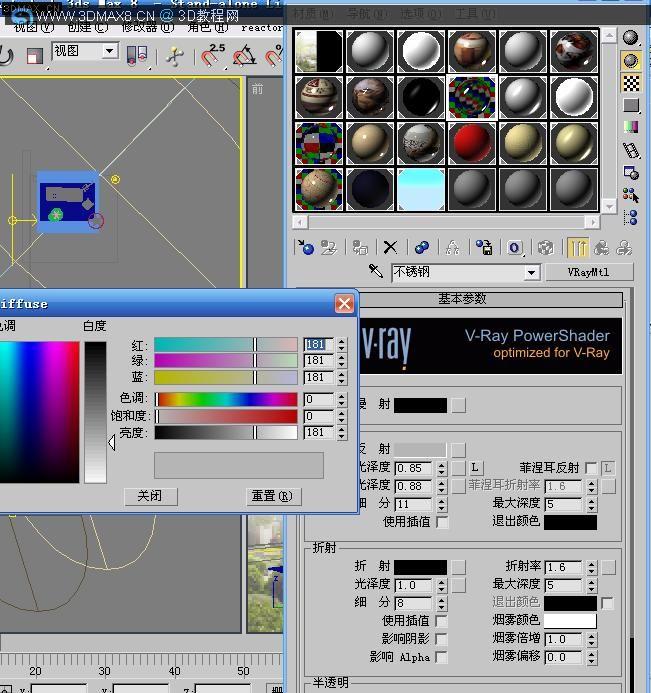Click the 折射率 spinner arrows
The height and width of the screenshot is (693, 651).
pyautogui.click(x=592, y=567)
